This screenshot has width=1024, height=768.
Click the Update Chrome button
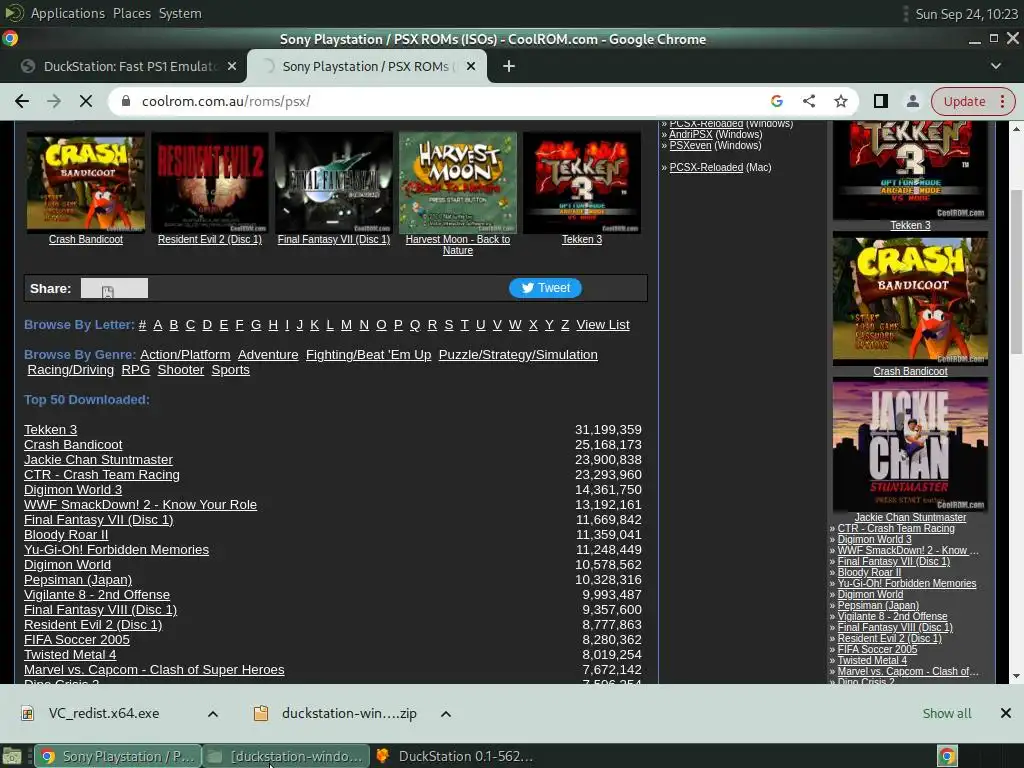click(x=973, y=101)
